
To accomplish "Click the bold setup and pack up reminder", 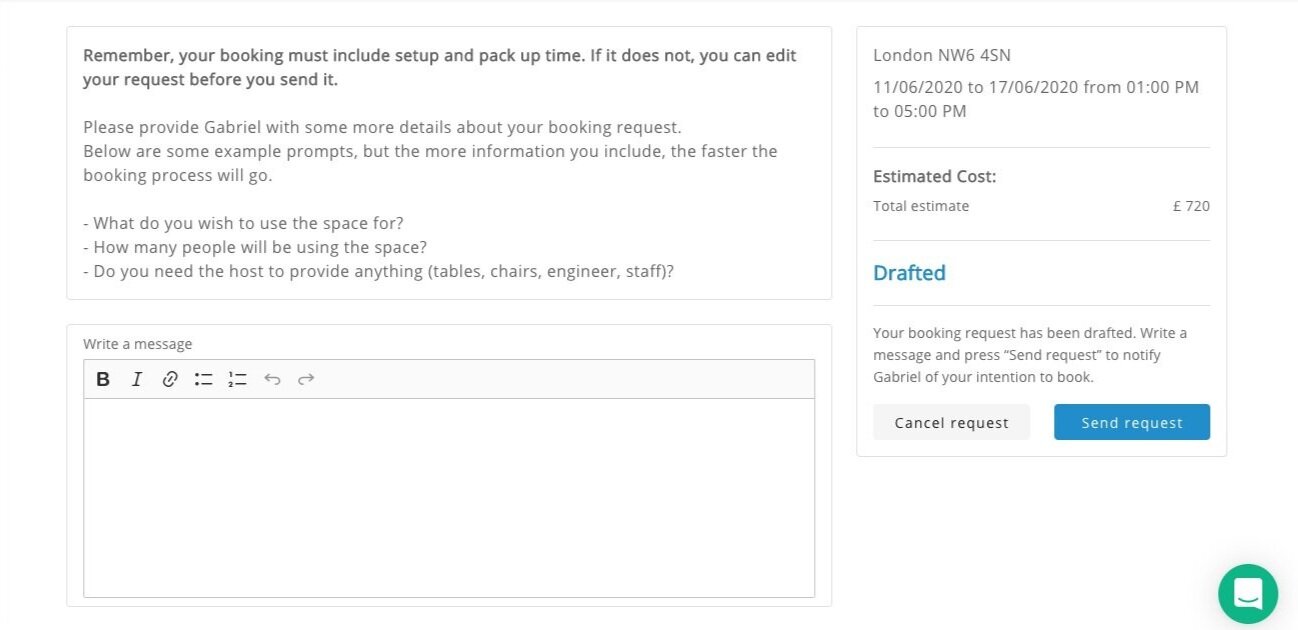I will (x=440, y=67).
